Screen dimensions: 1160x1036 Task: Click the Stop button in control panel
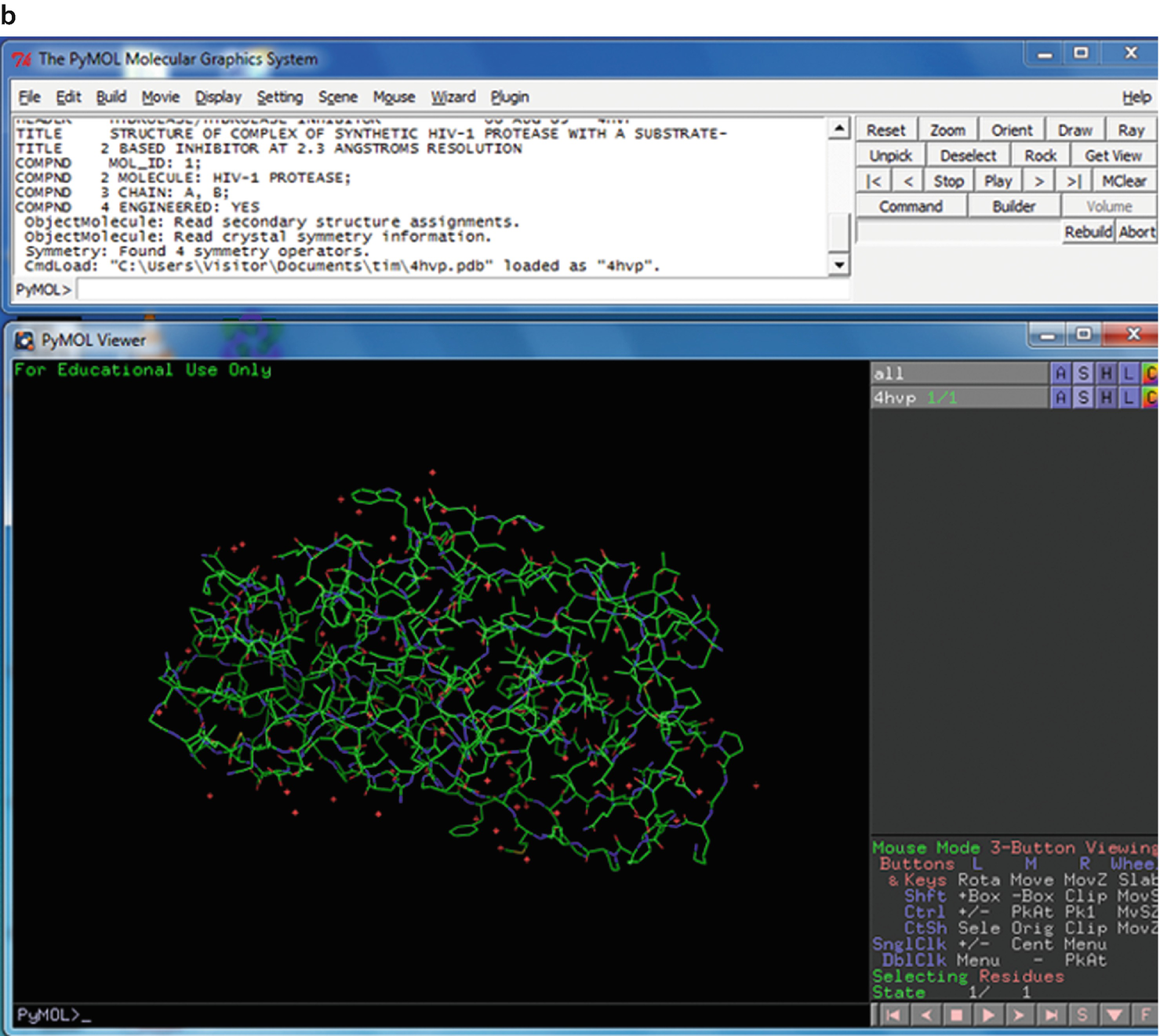point(948,181)
